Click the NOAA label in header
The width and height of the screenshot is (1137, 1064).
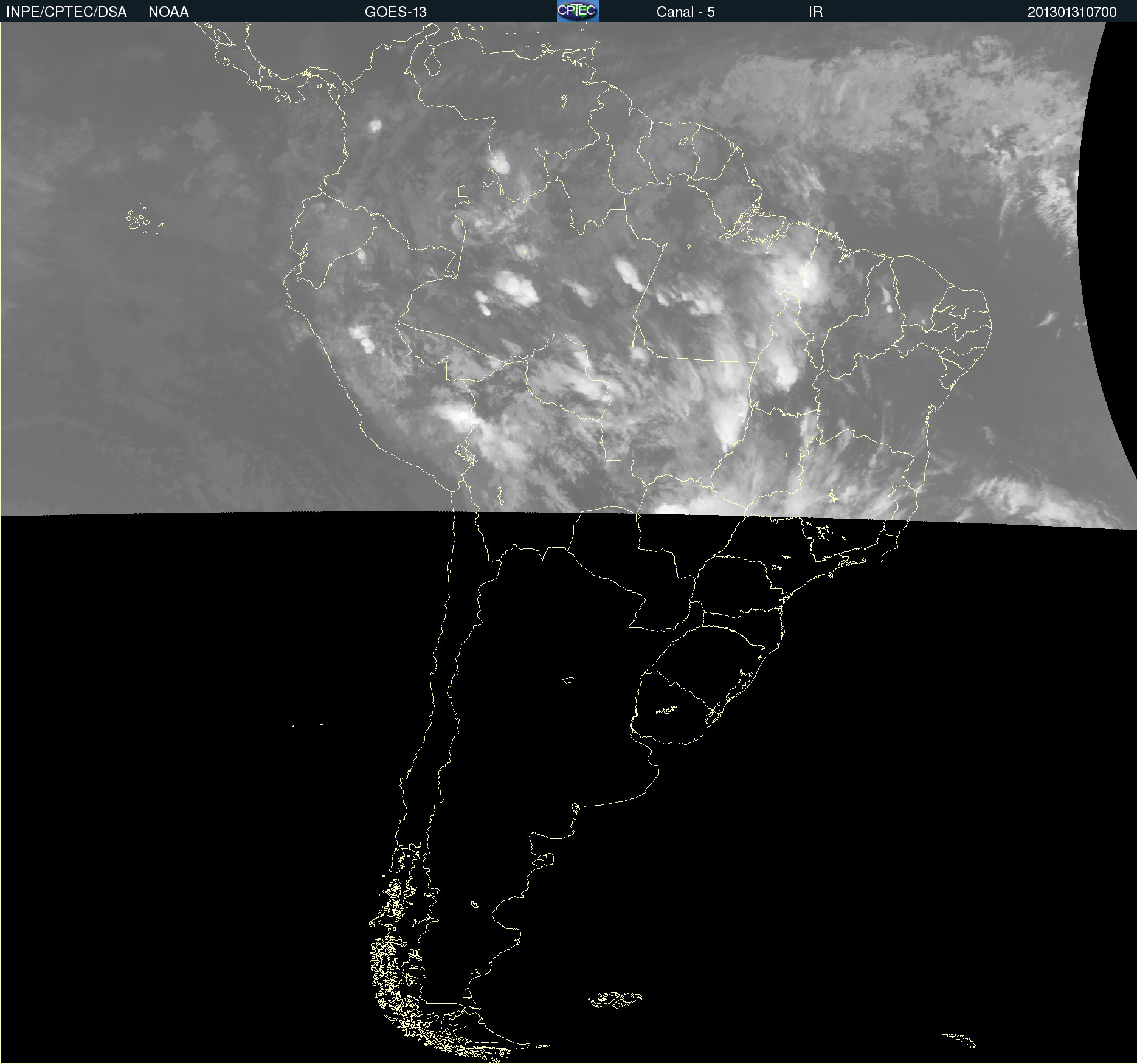pos(168,12)
